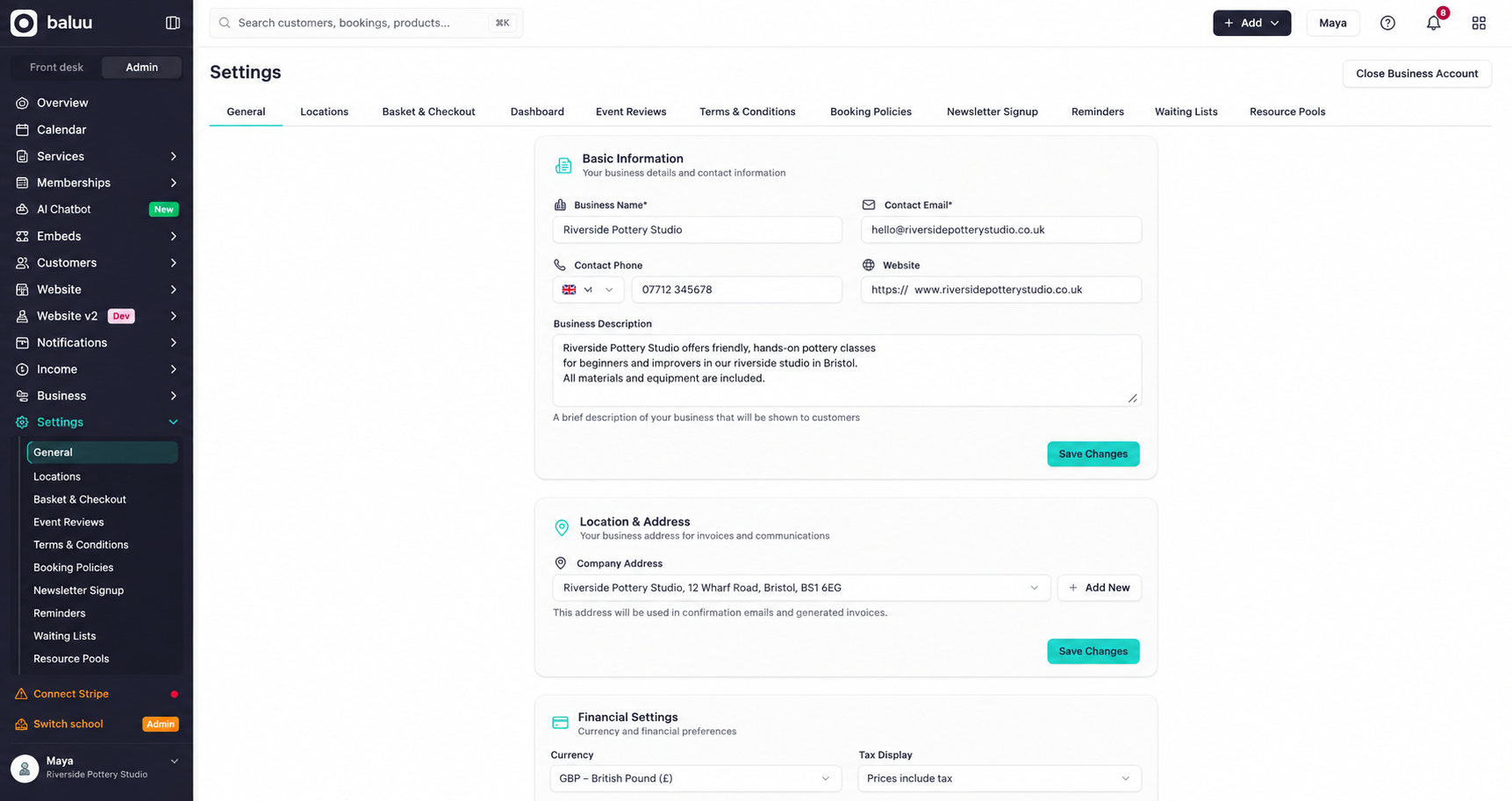Open the help question mark icon
Viewport: 1512px width, 801px height.
[x=1387, y=23]
